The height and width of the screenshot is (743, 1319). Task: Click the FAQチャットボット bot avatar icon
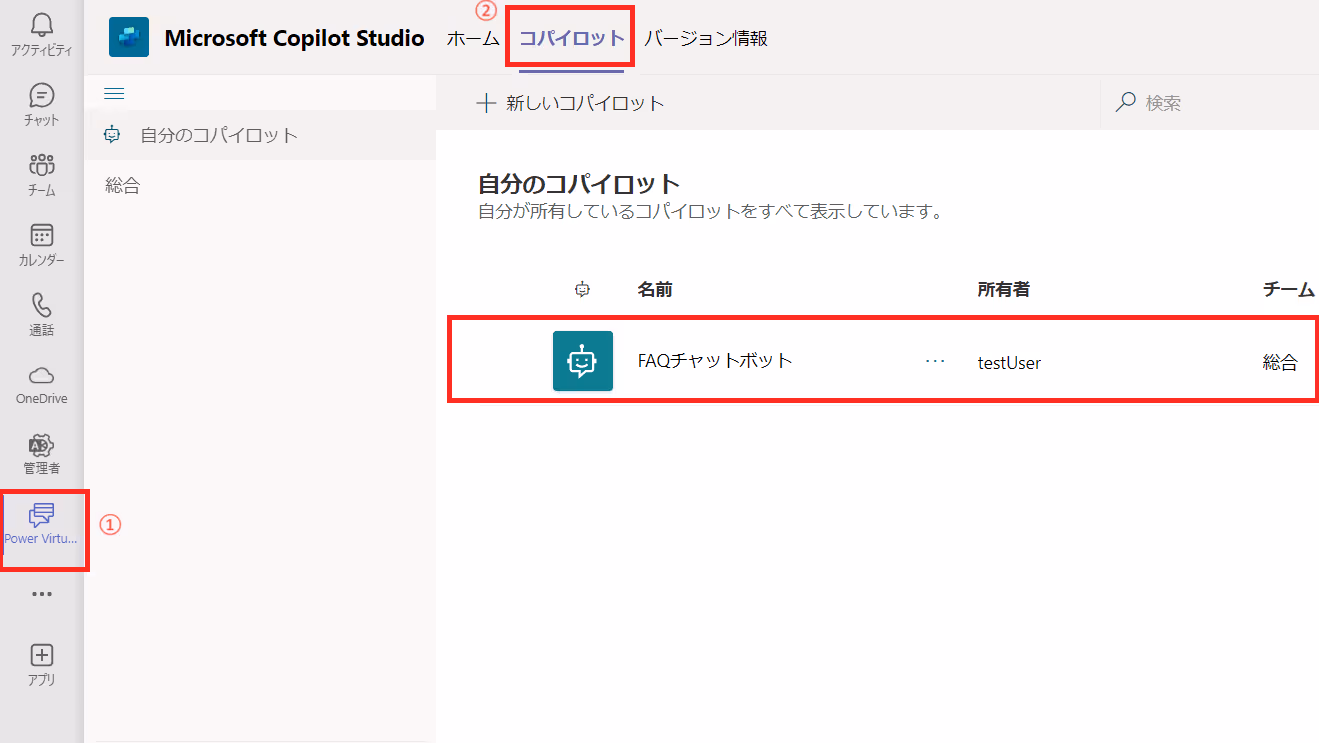click(x=583, y=361)
